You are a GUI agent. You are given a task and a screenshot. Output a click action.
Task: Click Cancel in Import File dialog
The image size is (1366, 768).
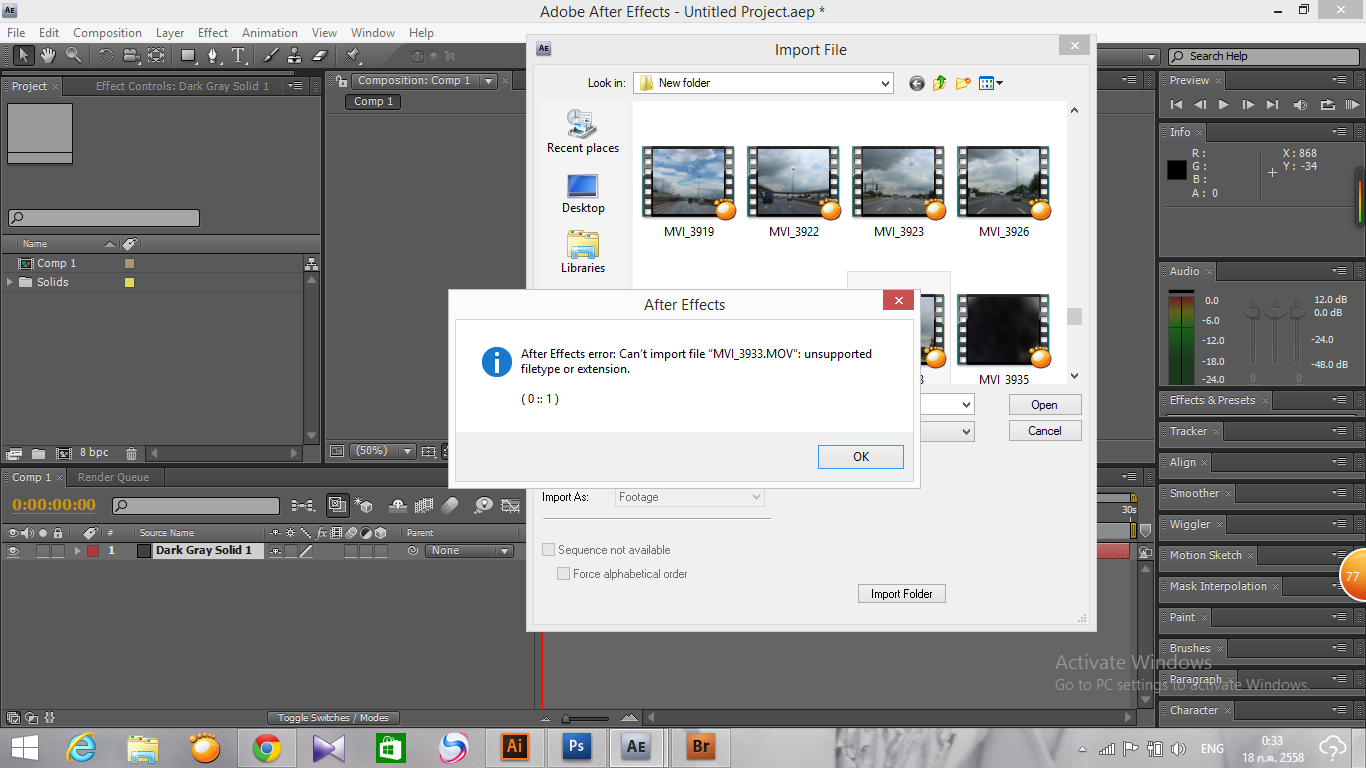[x=1044, y=431]
